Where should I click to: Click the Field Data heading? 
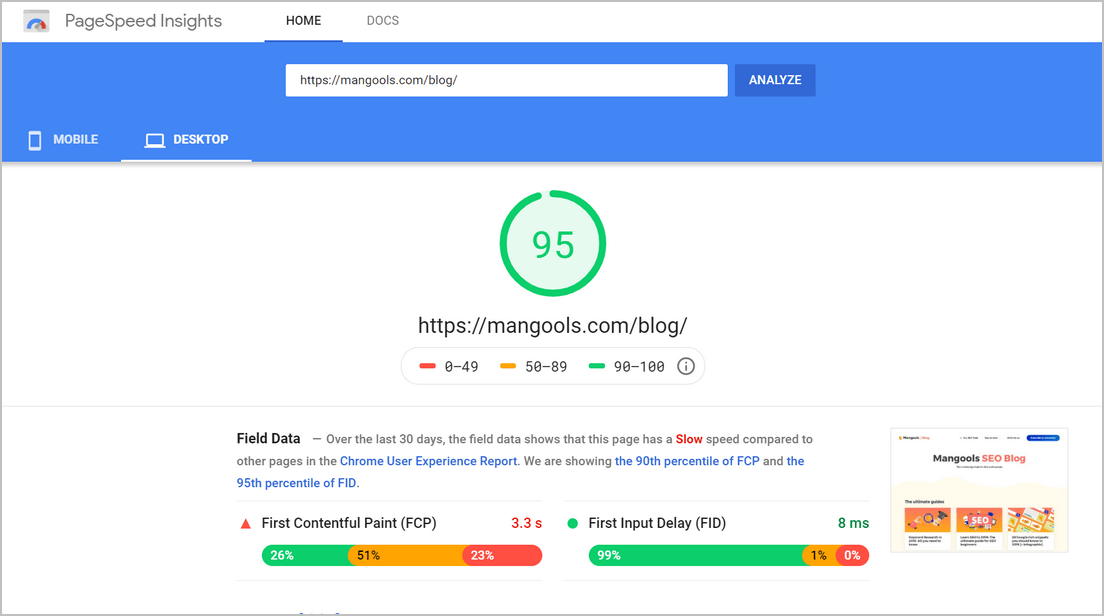point(268,439)
